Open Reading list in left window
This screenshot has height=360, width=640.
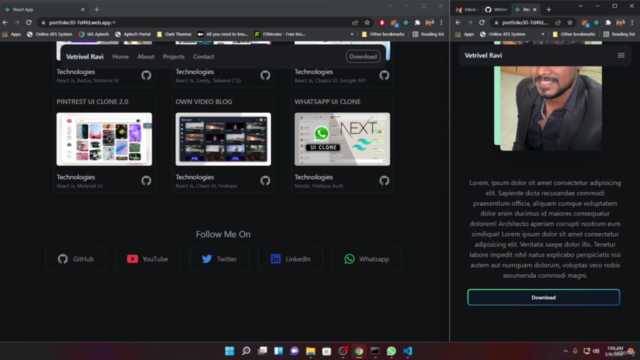[428, 34]
